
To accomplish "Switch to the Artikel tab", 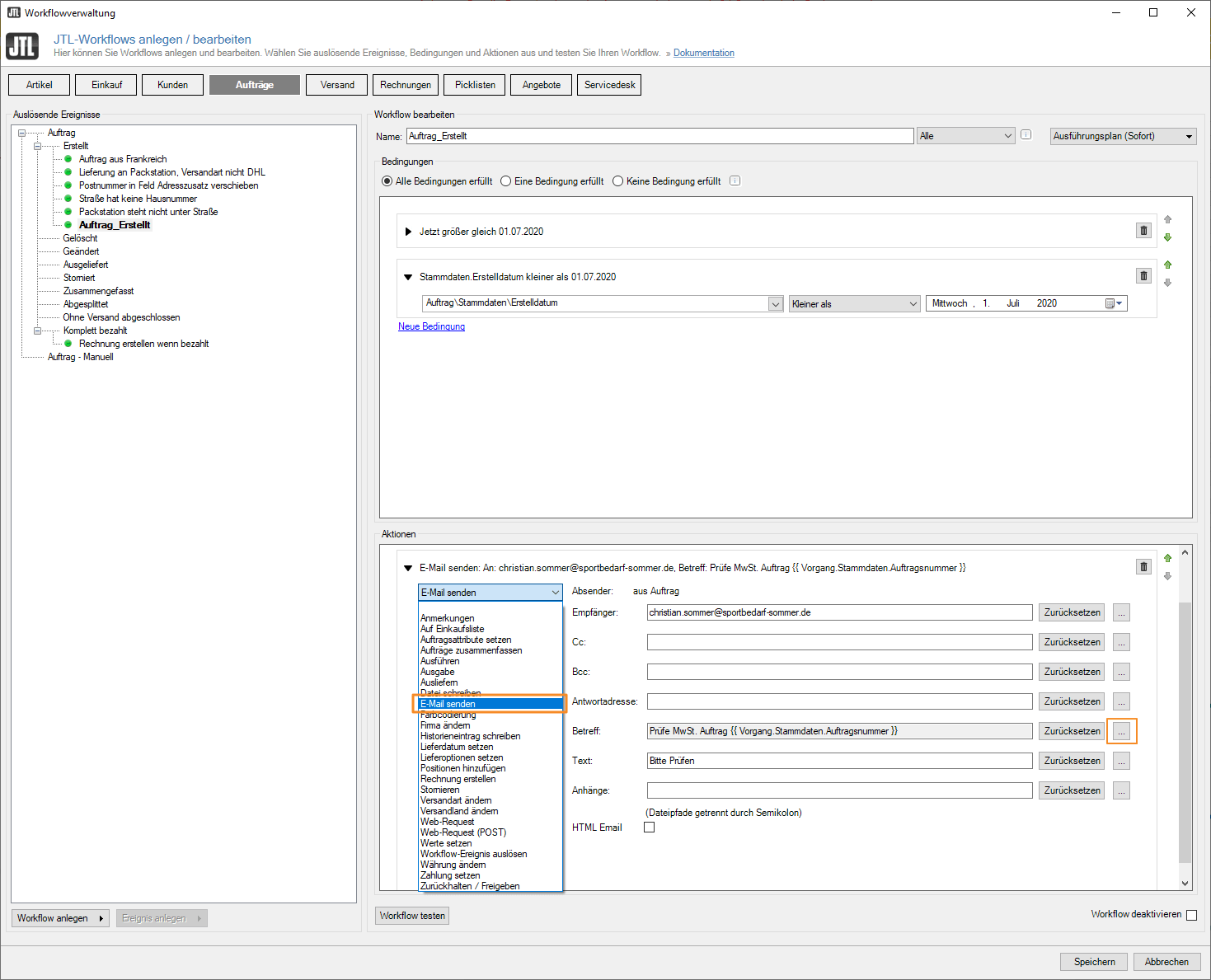I will pyautogui.click(x=39, y=85).
